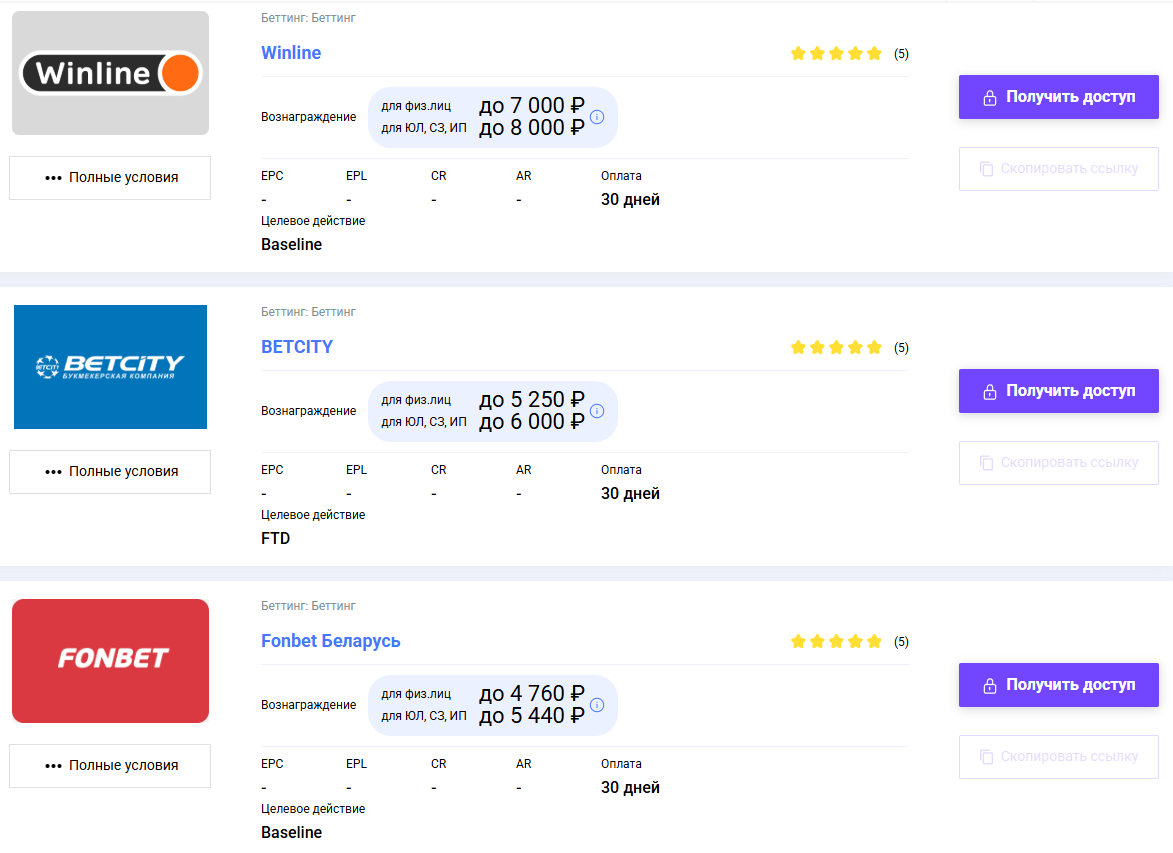Open the Winline offer title link
The width and height of the screenshot is (1173, 853).
click(291, 53)
